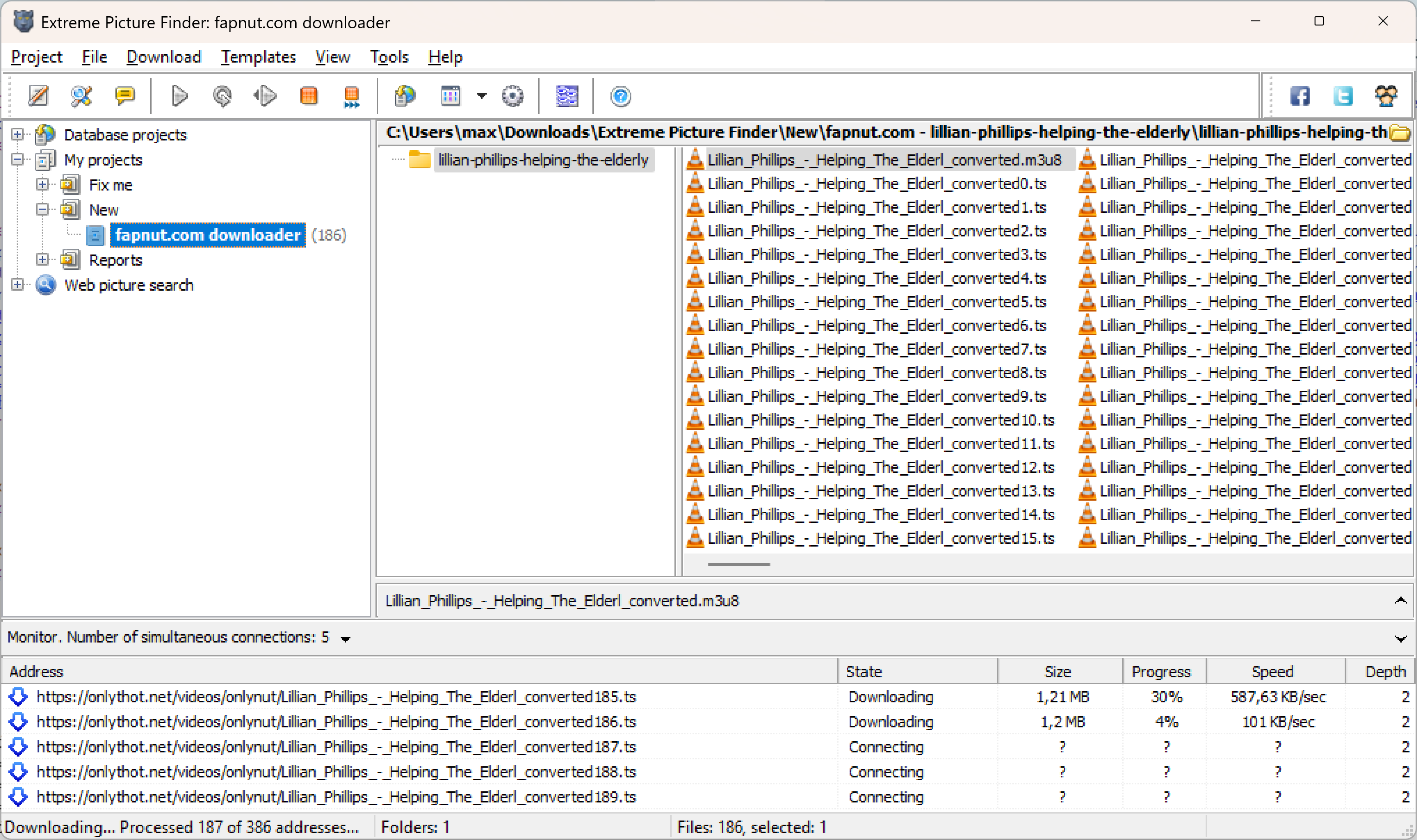This screenshot has height=840, width=1417.
Task: Select the lillian-phillips-helping-the-elderly folder
Action: [x=543, y=160]
